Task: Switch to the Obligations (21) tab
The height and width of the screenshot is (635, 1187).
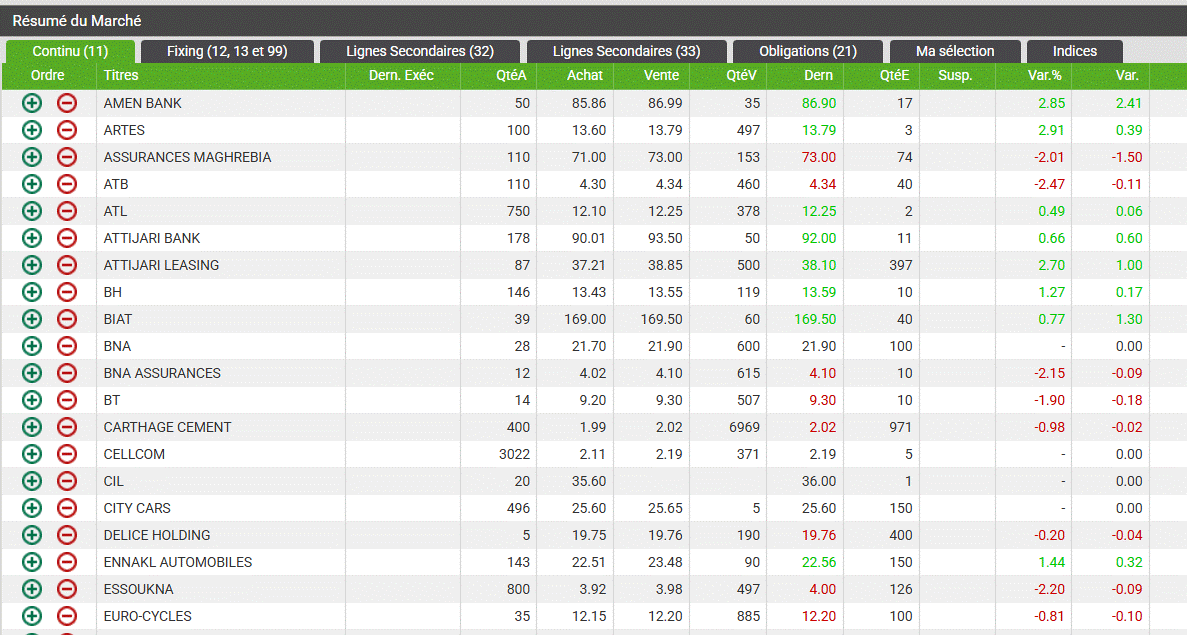Action: coord(808,51)
